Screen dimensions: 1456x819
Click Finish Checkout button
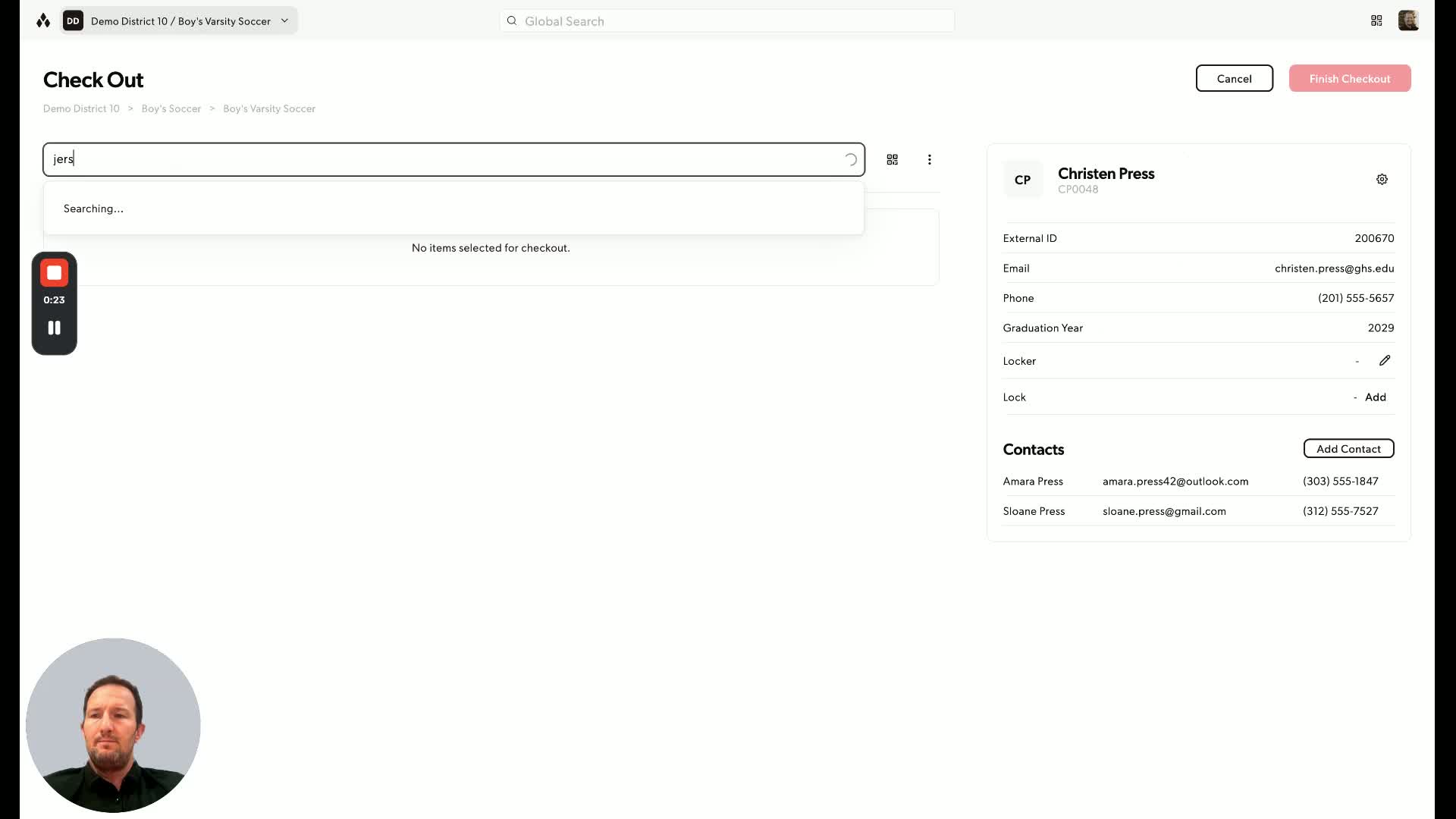[1349, 78]
